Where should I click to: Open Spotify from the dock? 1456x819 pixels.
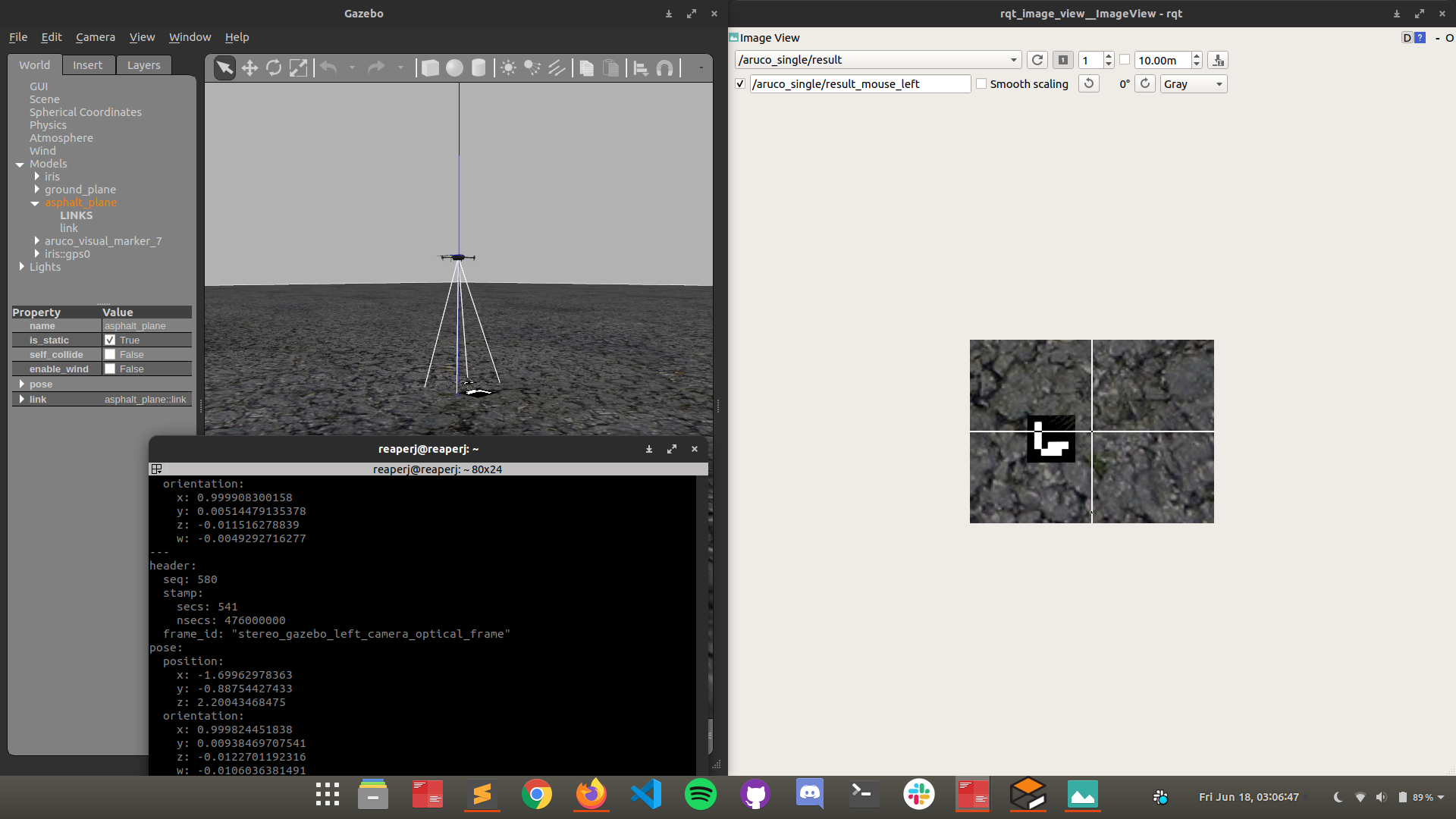(x=700, y=795)
